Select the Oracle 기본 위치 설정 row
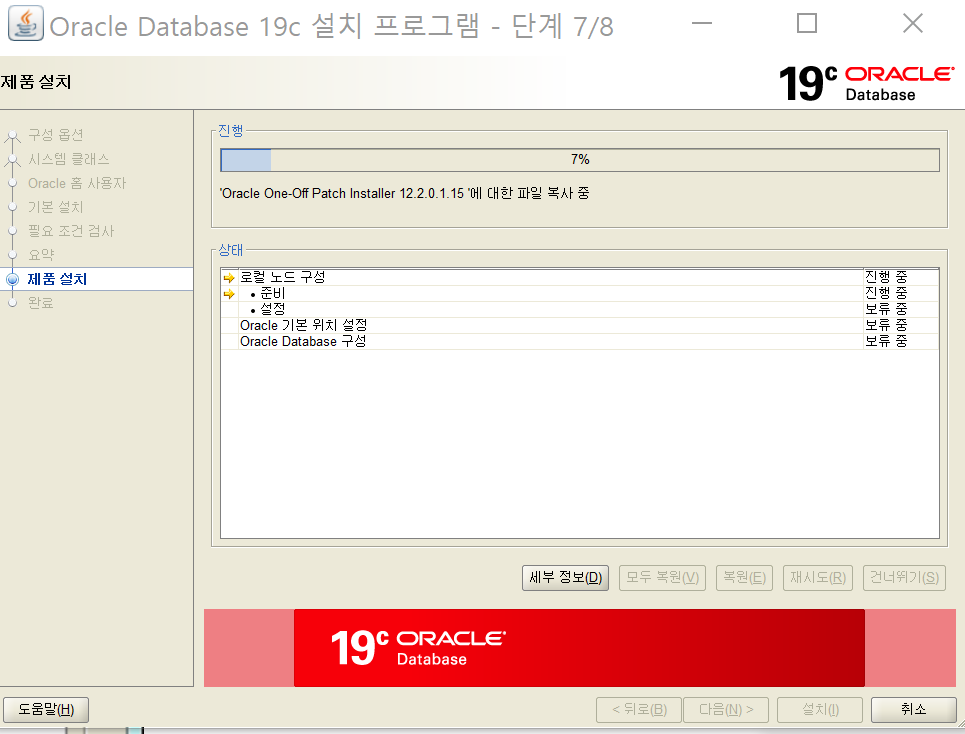 (580, 325)
